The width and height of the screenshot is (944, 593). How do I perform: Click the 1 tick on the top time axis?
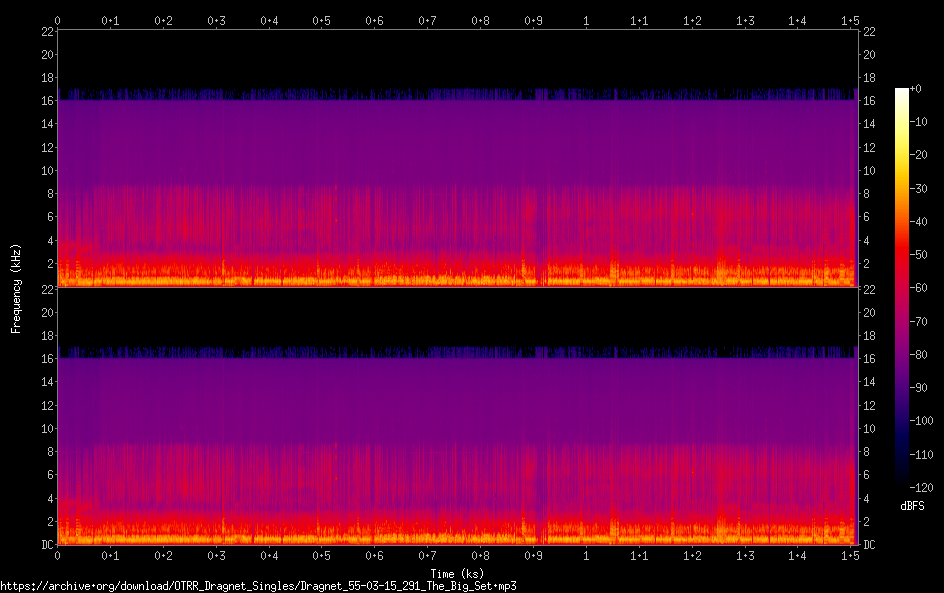pyautogui.click(x=586, y=20)
